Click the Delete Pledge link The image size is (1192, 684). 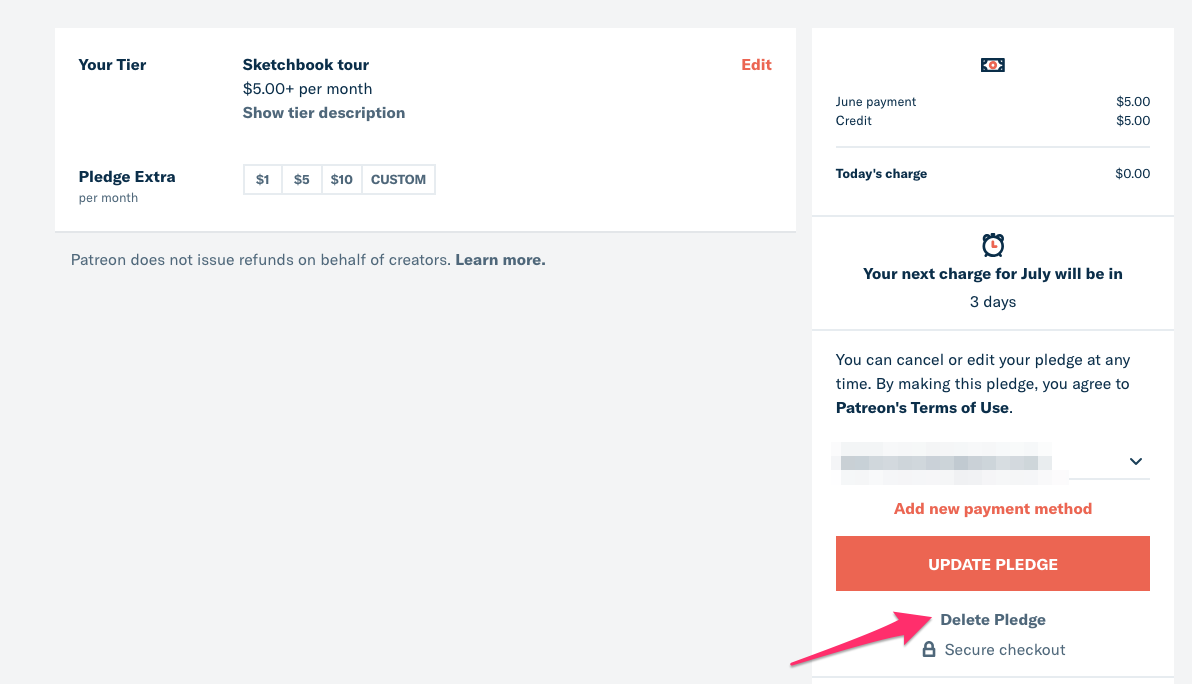point(993,620)
